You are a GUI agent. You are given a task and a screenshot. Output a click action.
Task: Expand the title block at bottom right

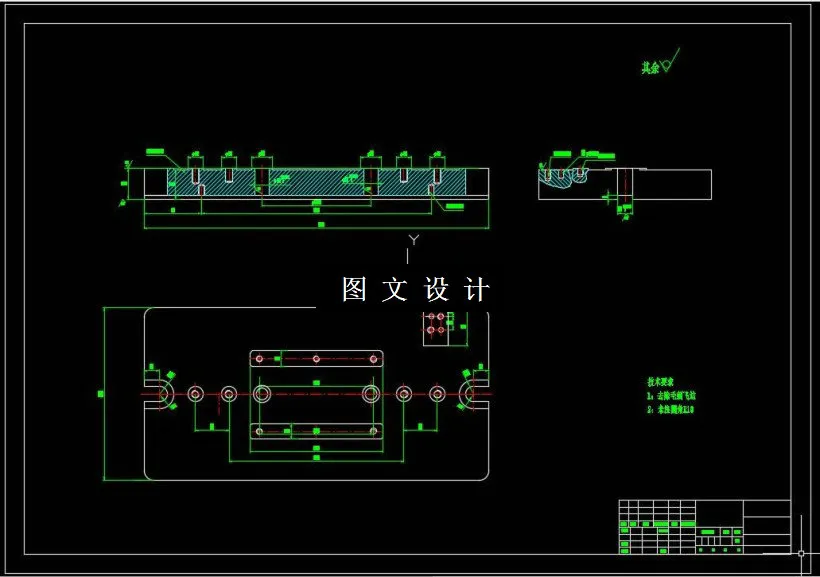point(700,525)
